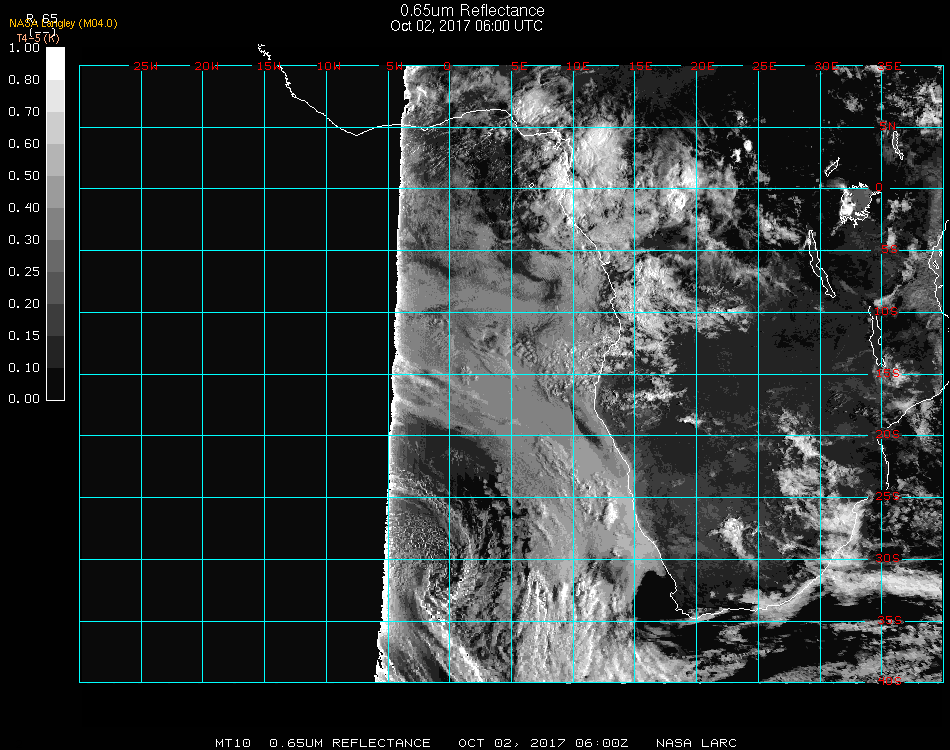The width and height of the screenshot is (950, 750).
Task: Click the 0.60 colorbar label
Action: click(24, 144)
